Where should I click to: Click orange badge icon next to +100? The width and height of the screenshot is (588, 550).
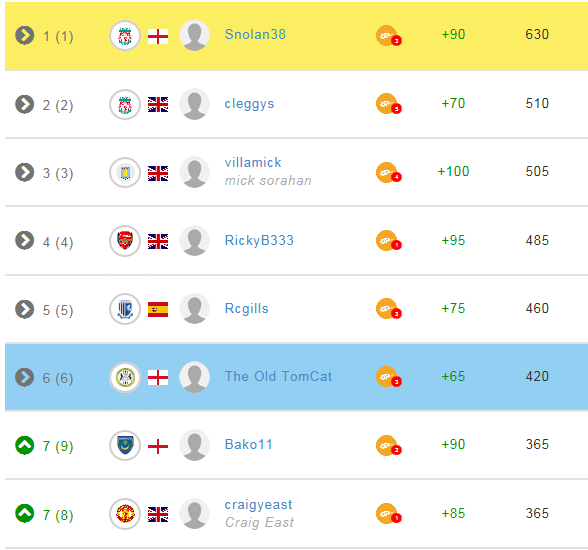pos(388,172)
